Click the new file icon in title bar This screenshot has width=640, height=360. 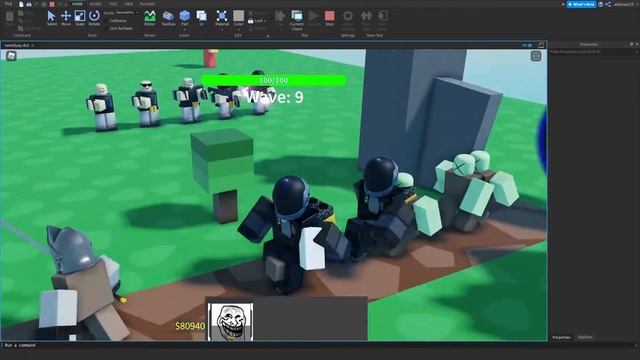[21, 4]
